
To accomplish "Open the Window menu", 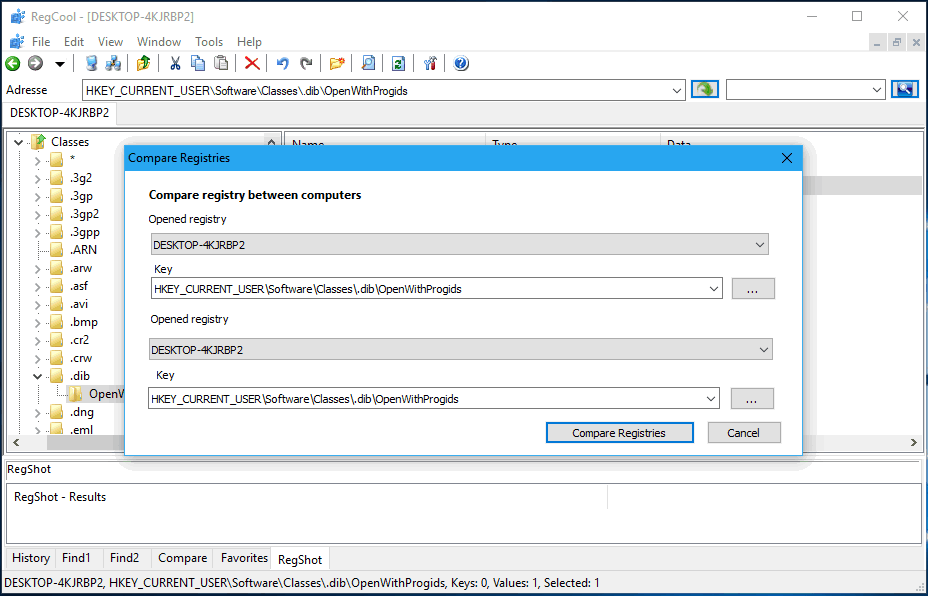I will [x=159, y=42].
